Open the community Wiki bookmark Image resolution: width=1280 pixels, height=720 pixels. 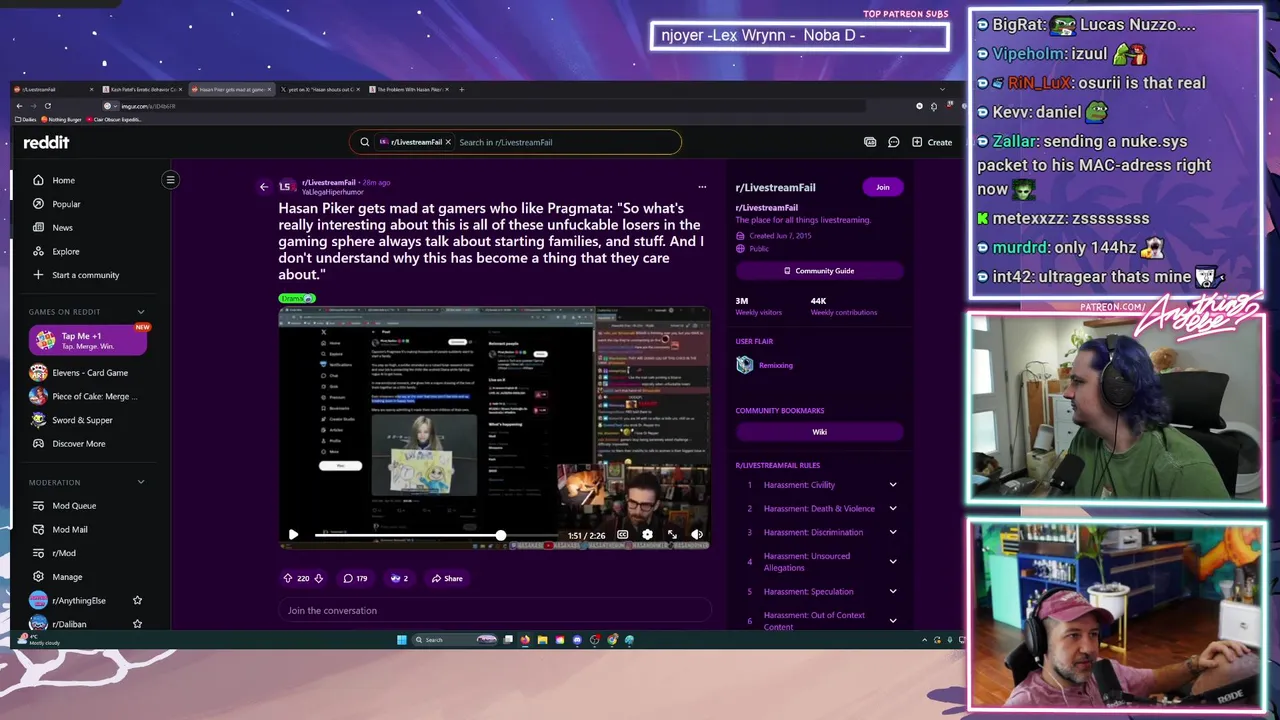819,432
